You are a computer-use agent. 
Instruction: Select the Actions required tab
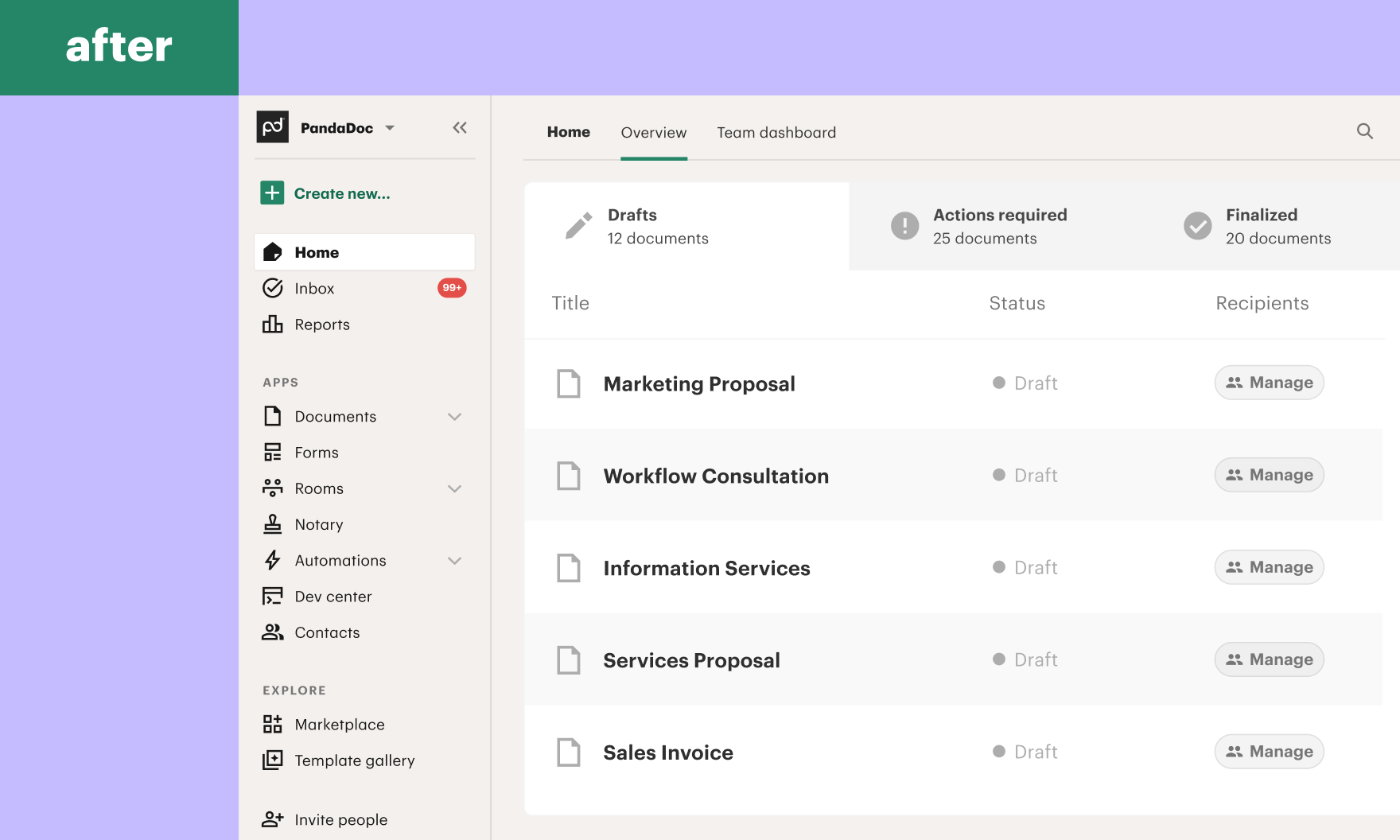[998, 227]
